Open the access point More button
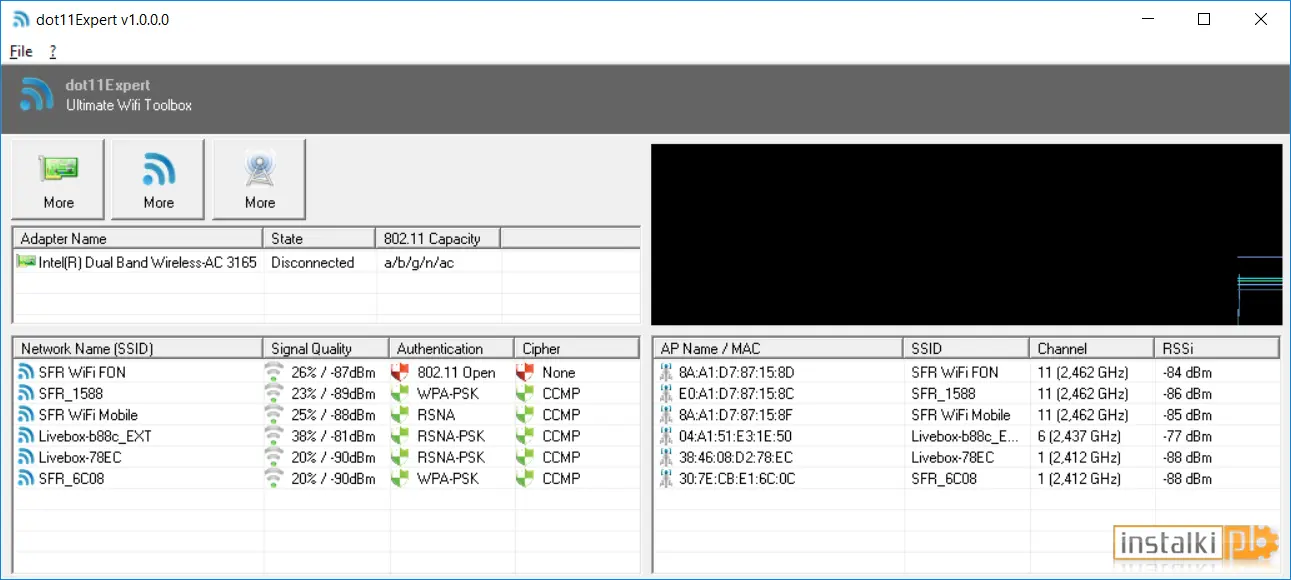1291x580 pixels. click(259, 180)
